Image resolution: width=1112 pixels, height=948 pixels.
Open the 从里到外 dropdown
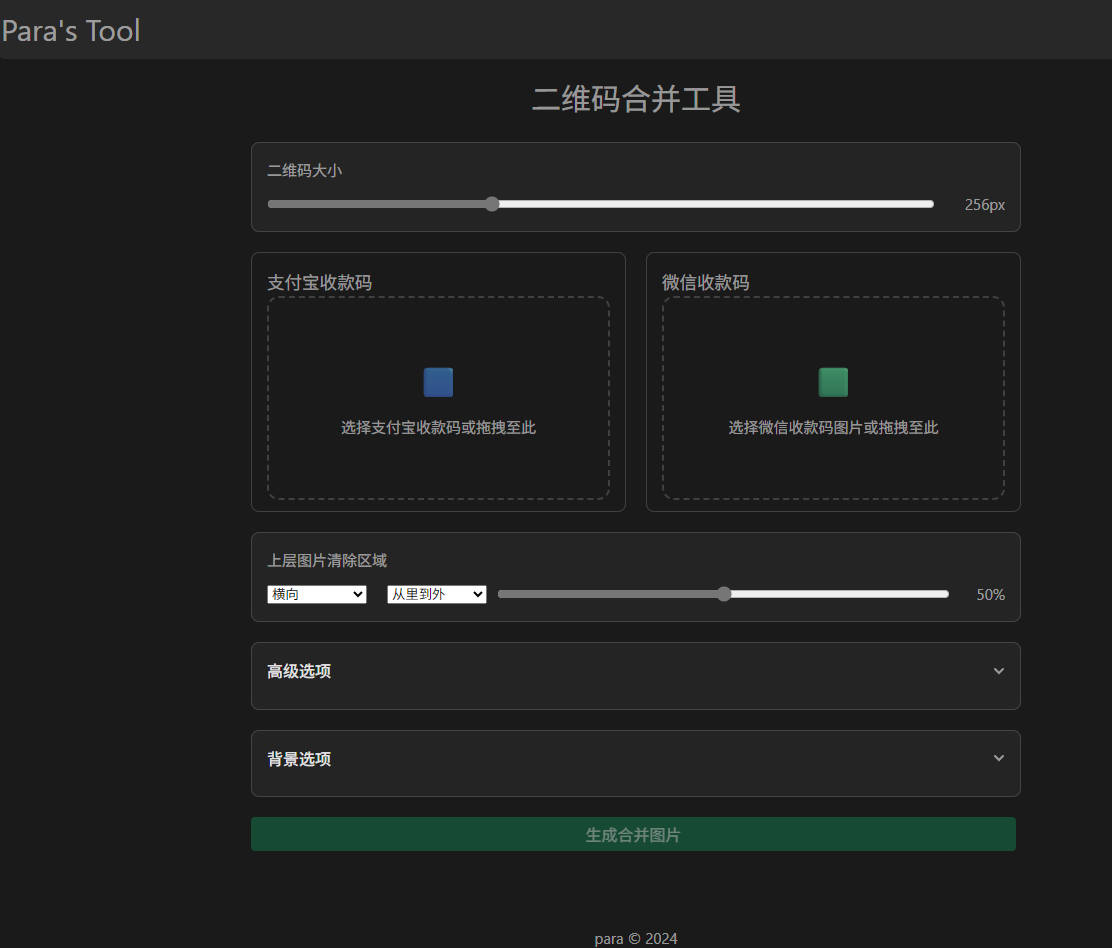(x=437, y=594)
